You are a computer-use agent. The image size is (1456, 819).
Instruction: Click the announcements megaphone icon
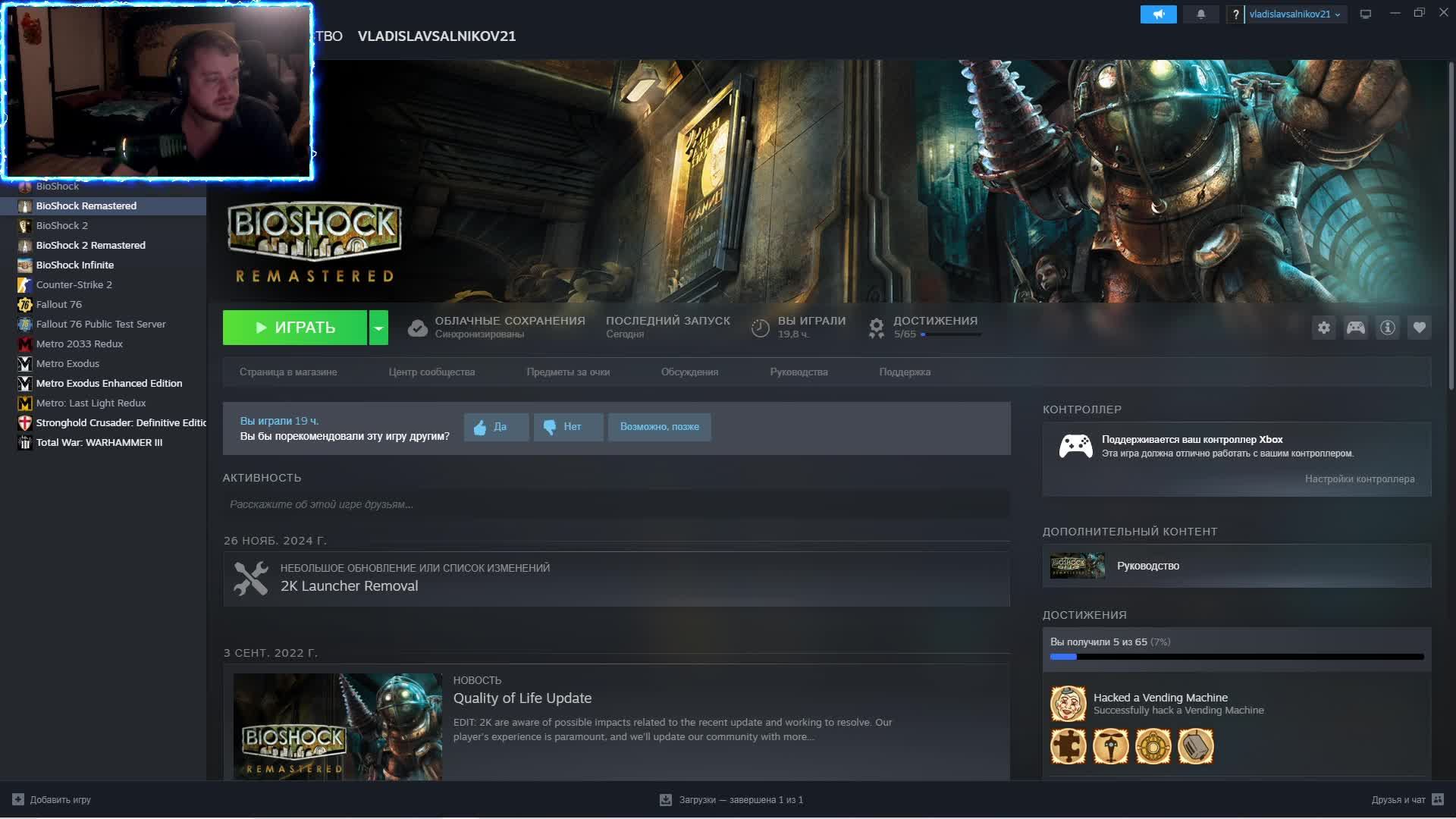[1158, 14]
